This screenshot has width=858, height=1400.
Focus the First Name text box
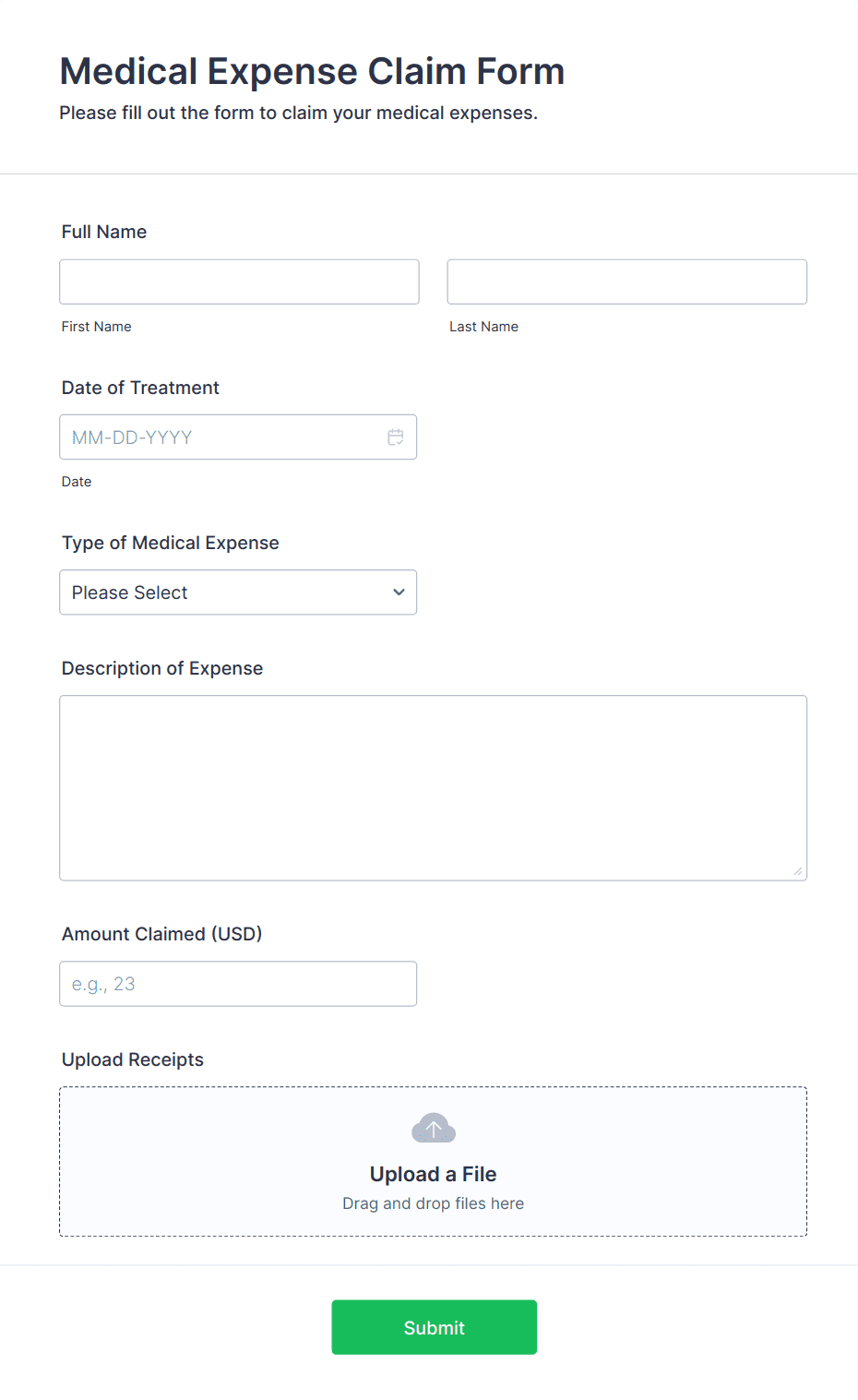(239, 281)
